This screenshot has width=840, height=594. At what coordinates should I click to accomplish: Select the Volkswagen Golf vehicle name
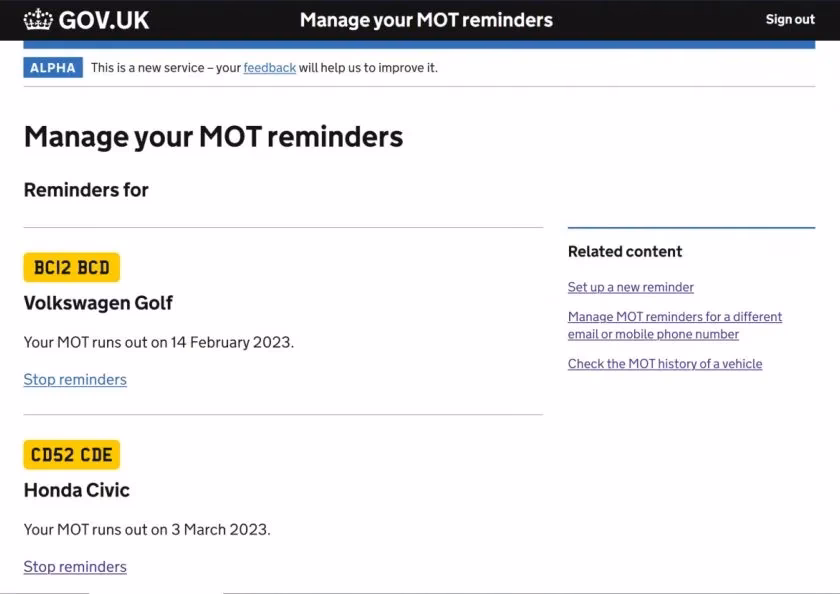(x=97, y=302)
